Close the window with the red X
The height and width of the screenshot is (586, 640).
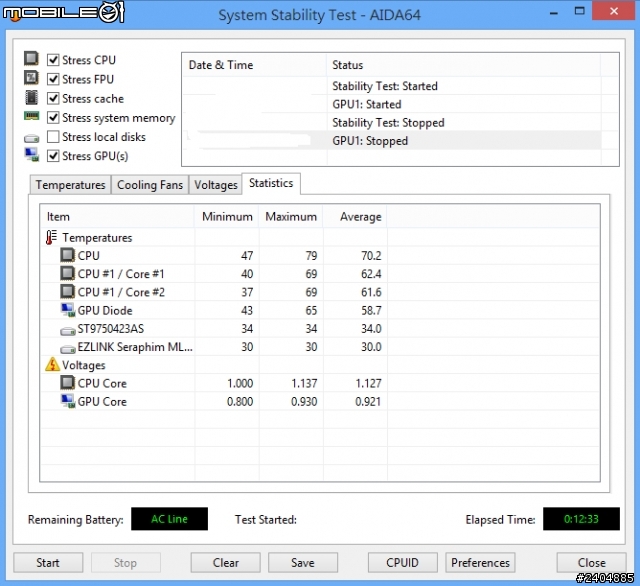click(614, 11)
